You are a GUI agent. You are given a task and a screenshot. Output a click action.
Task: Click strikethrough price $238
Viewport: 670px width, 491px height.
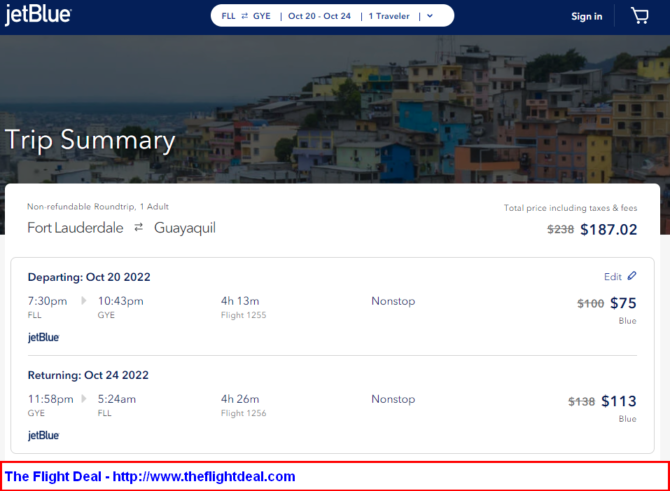click(561, 229)
